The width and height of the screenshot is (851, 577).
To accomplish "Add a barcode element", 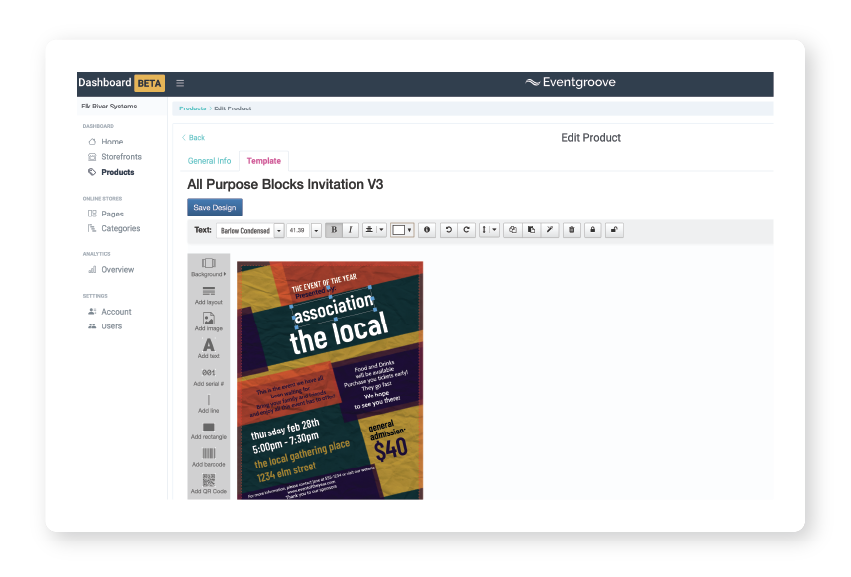I will coord(207,460).
